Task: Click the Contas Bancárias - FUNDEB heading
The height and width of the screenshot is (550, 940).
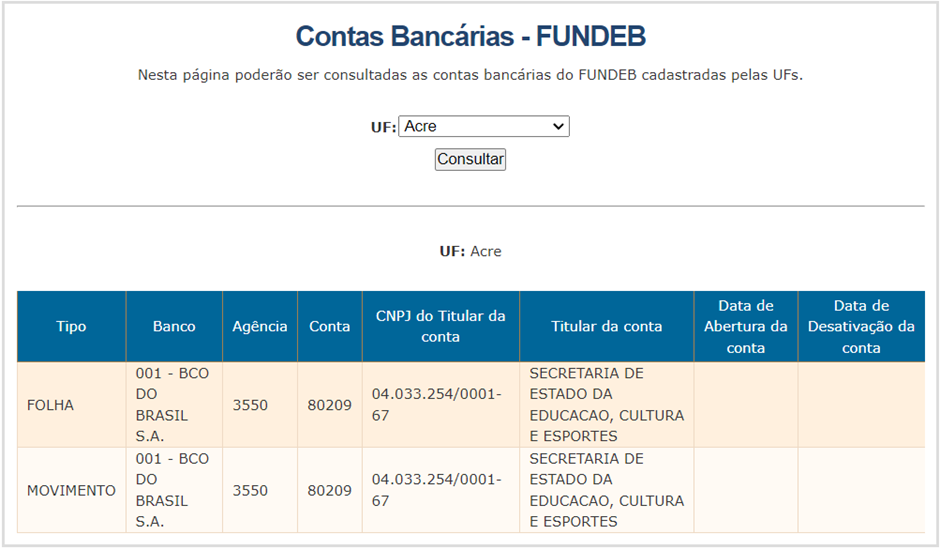Action: [x=471, y=36]
